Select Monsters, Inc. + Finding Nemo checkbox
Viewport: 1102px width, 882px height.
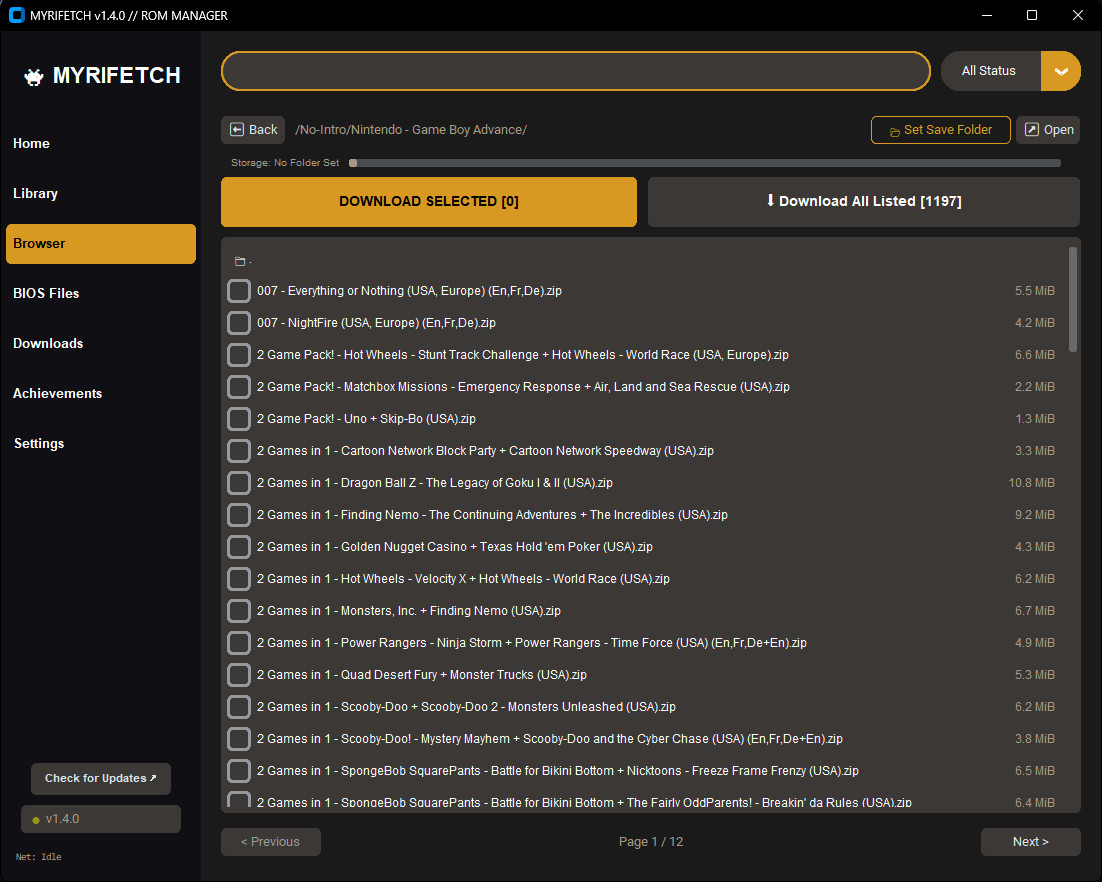click(x=239, y=611)
